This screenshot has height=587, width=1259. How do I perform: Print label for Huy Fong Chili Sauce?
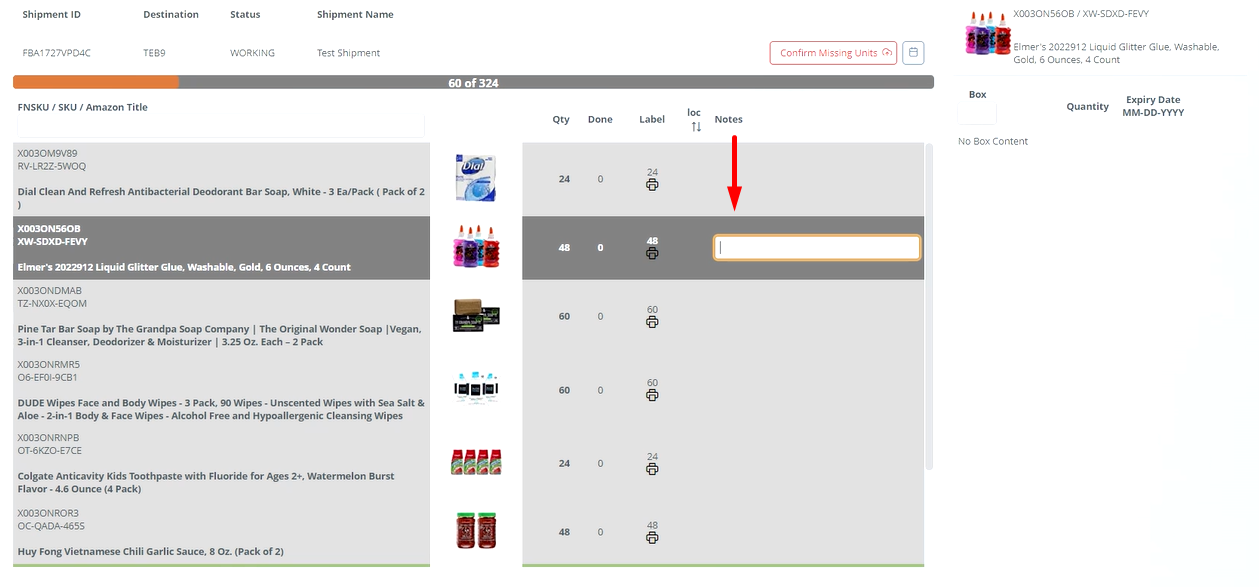[652, 538]
